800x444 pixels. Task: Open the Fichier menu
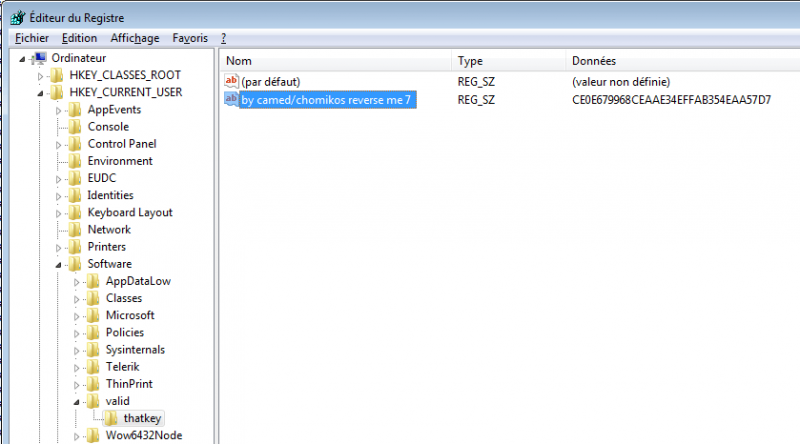[32, 38]
